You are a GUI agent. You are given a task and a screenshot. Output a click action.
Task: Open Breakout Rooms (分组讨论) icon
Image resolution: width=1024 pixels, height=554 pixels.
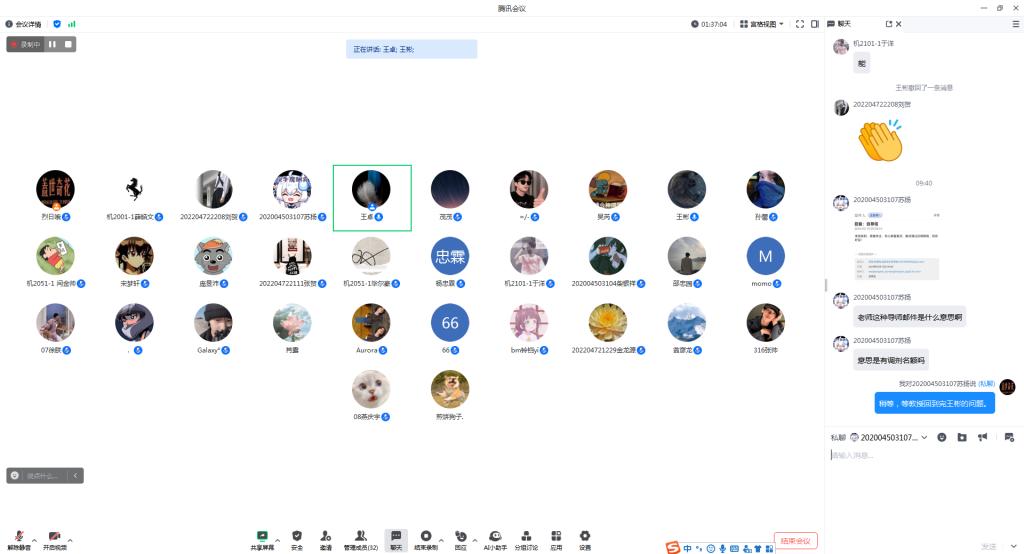526,537
